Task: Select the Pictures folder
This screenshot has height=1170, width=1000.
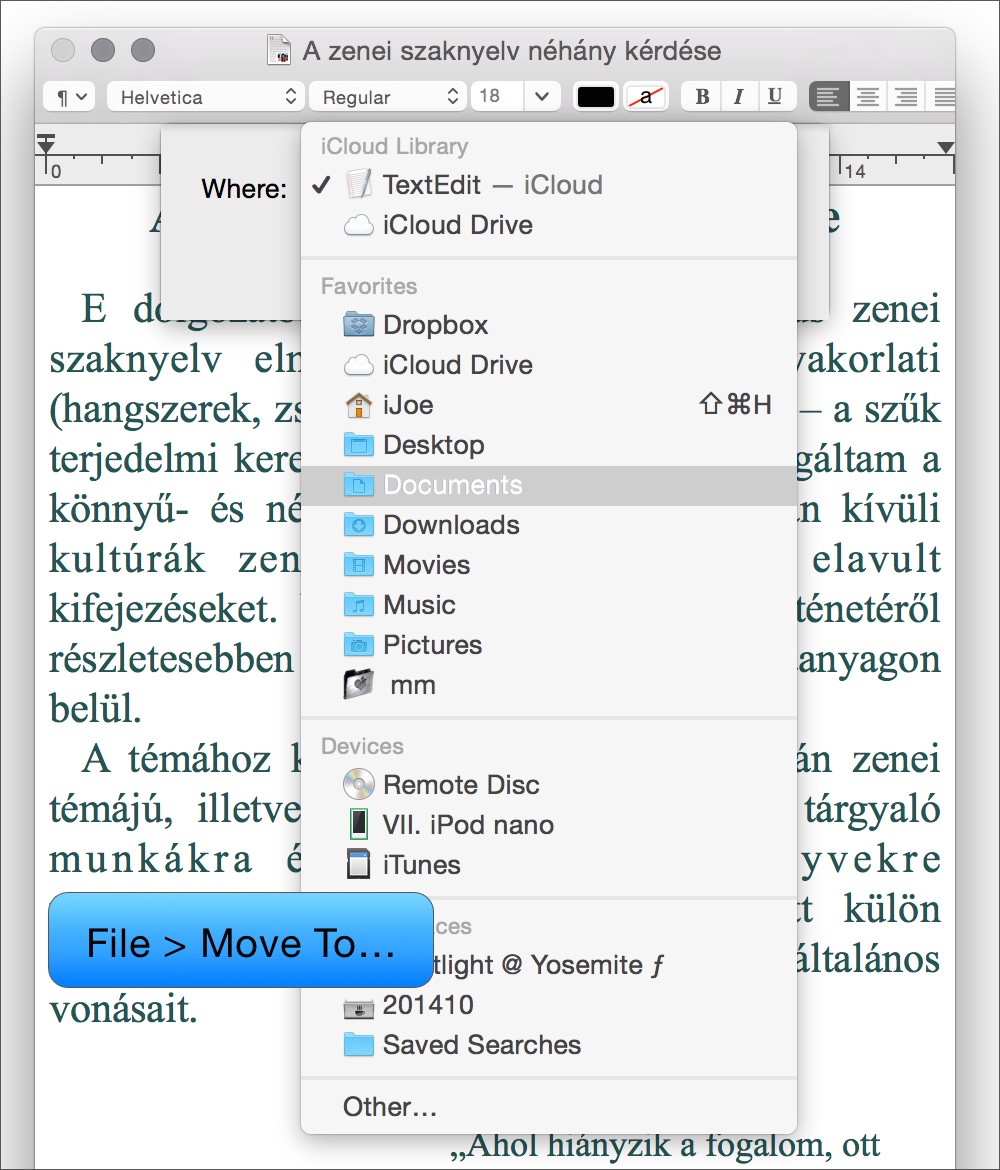Action: pyautogui.click(x=549, y=645)
